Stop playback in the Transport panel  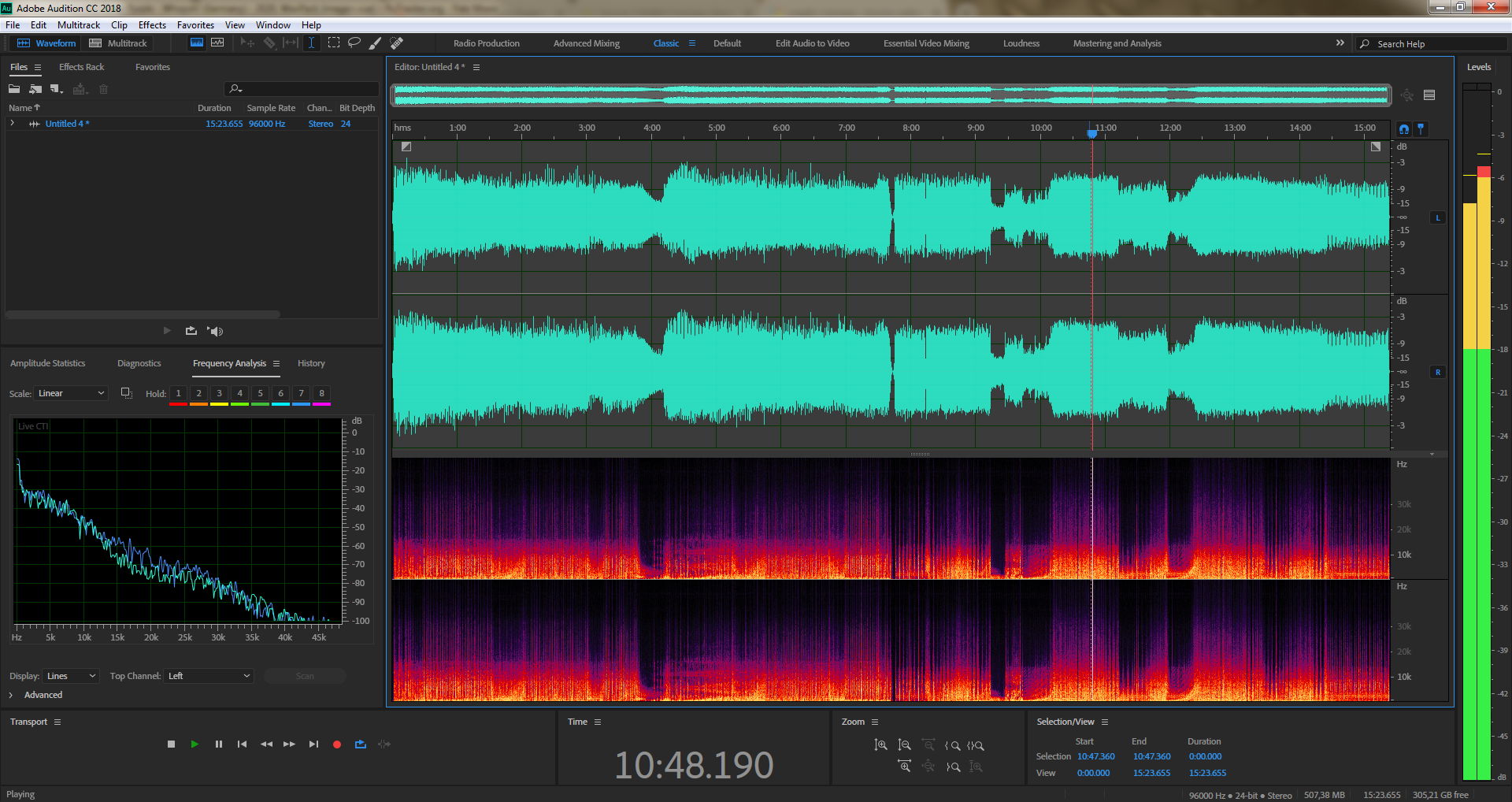(171, 744)
